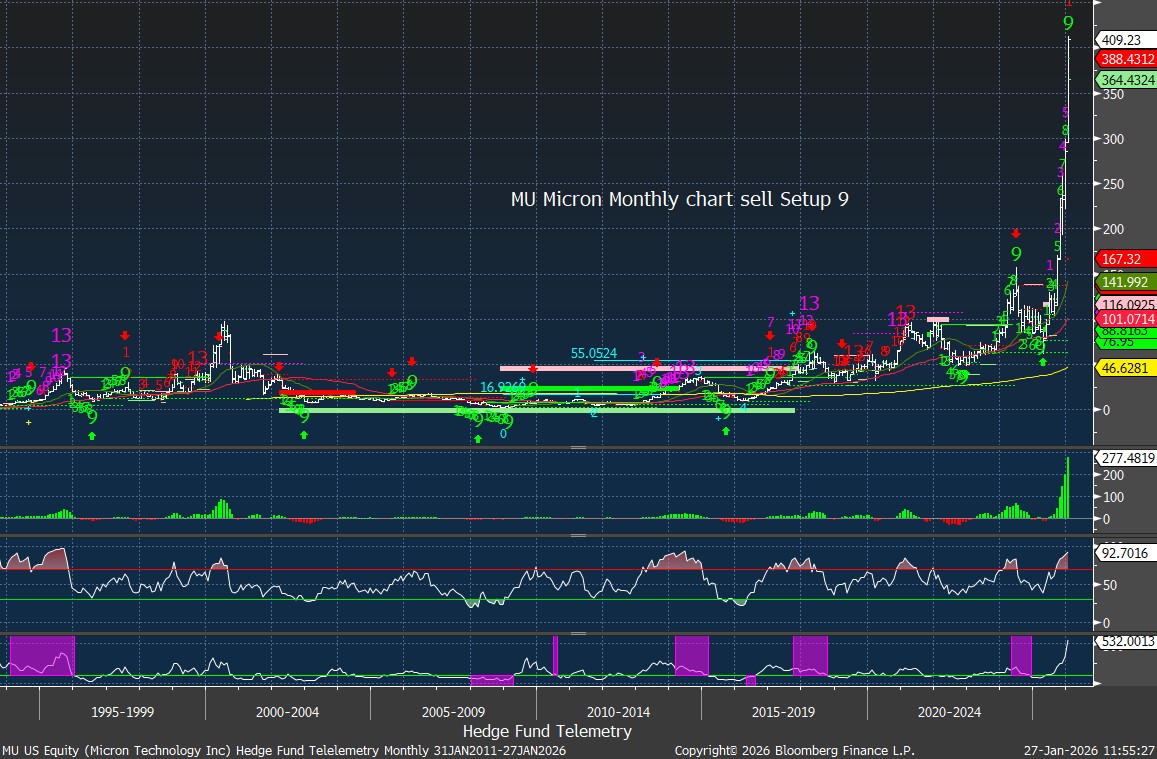
Task: Click the 2010-2014 time axis label
Action: click(x=618, y=712)
